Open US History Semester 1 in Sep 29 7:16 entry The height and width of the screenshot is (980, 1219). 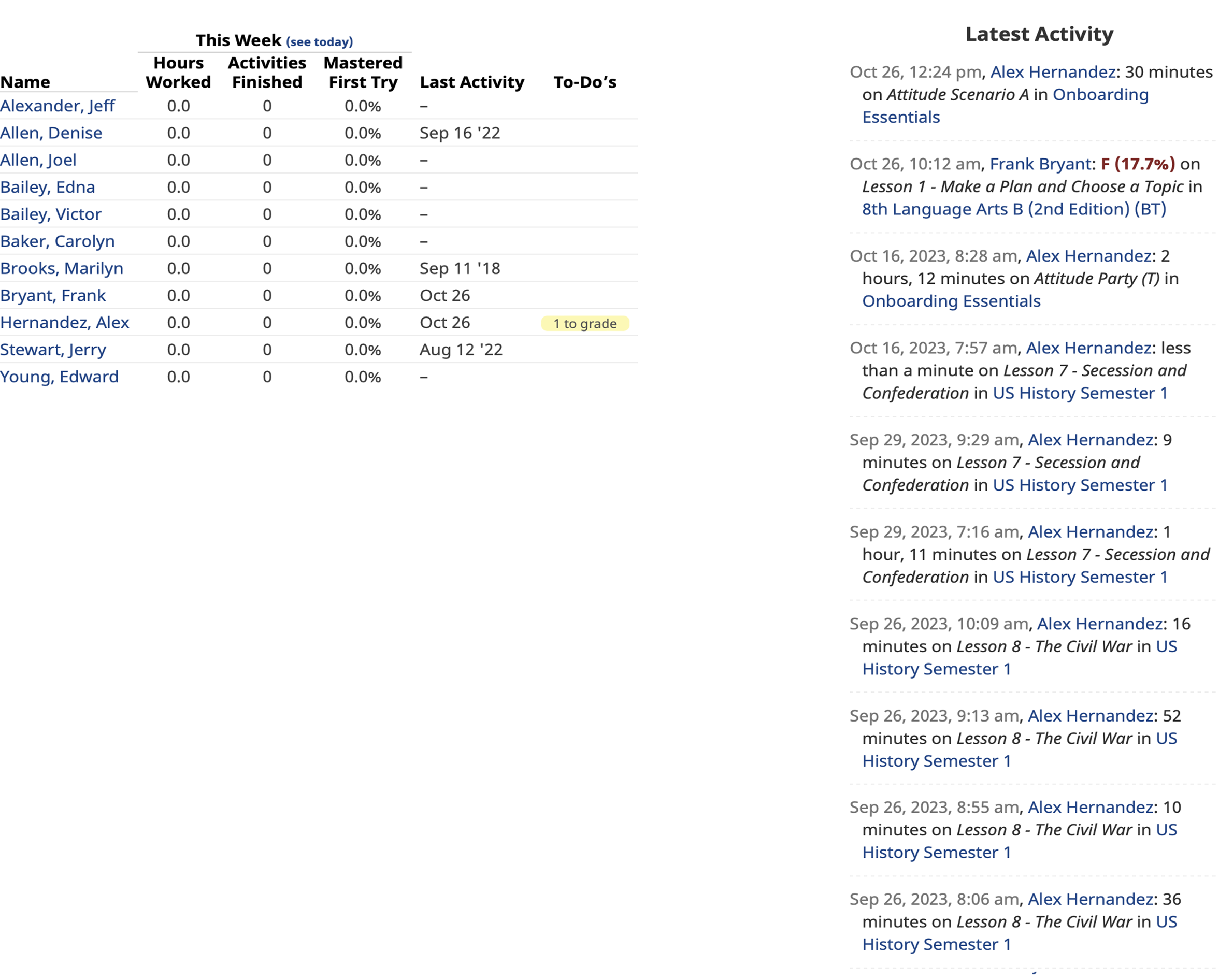point(1081,577)
